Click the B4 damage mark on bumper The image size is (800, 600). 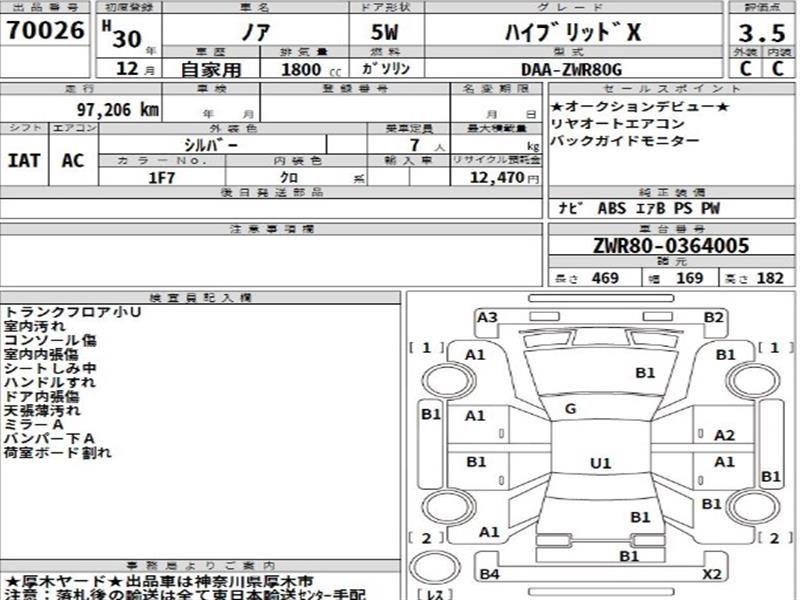coord(489,574)
